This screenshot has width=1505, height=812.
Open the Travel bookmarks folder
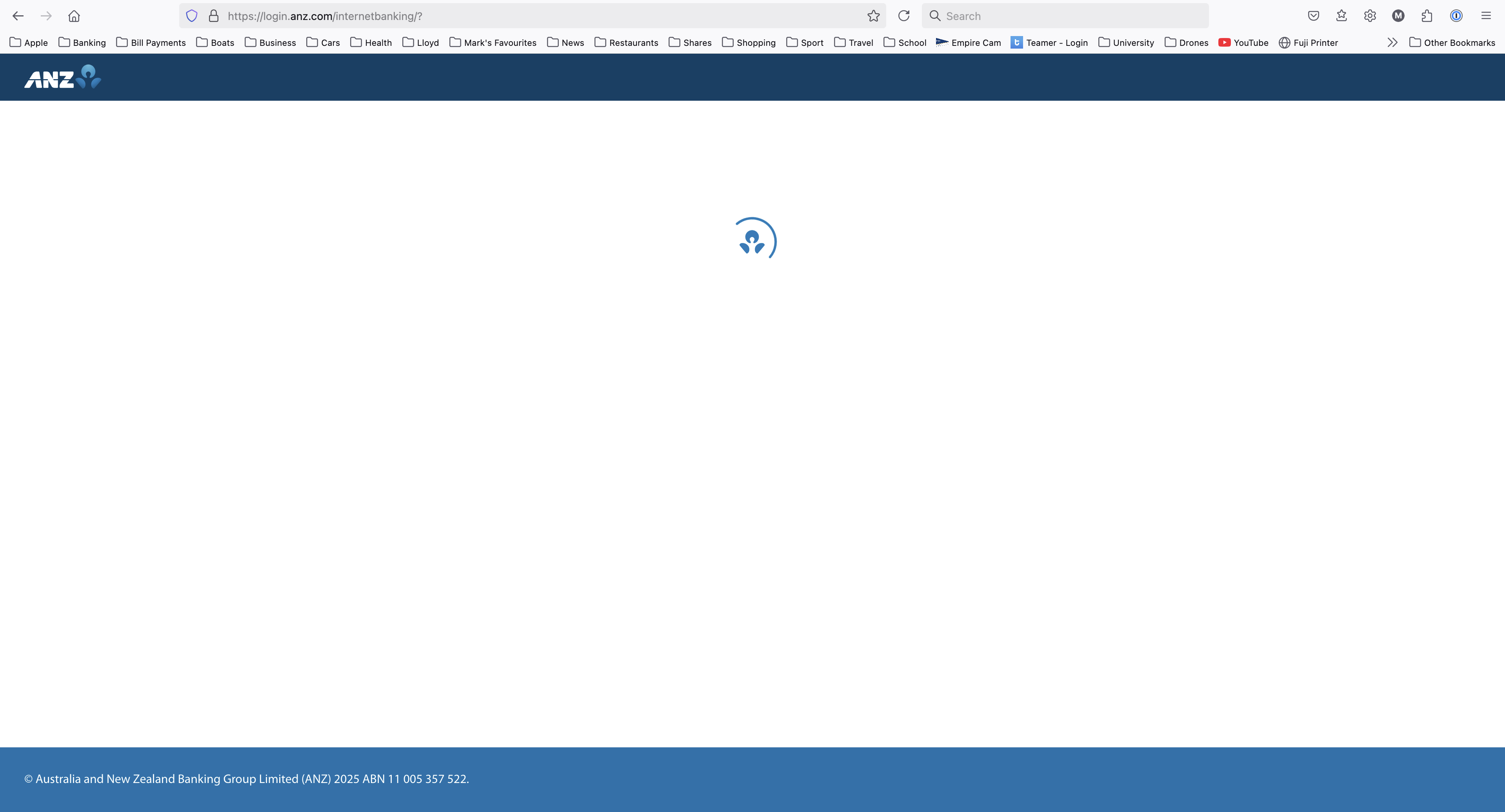coord(854,43)
